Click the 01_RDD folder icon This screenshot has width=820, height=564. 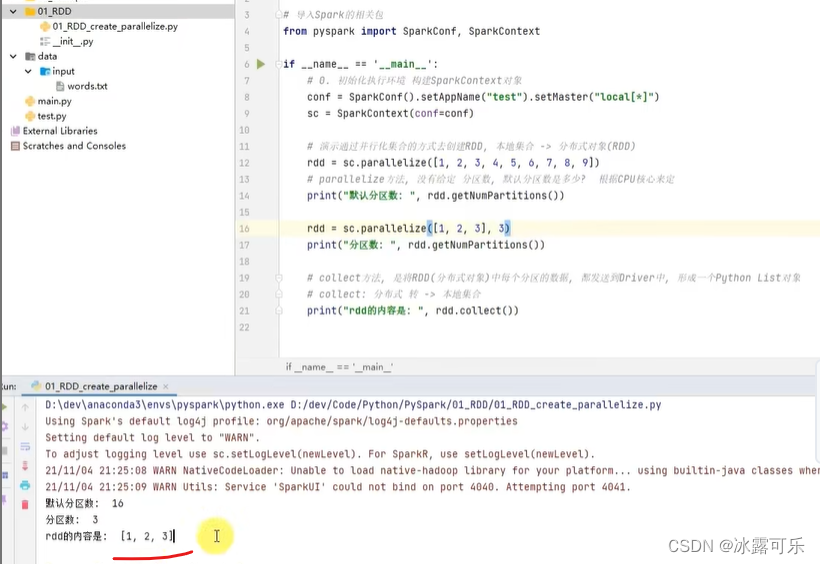coord(30,12)
